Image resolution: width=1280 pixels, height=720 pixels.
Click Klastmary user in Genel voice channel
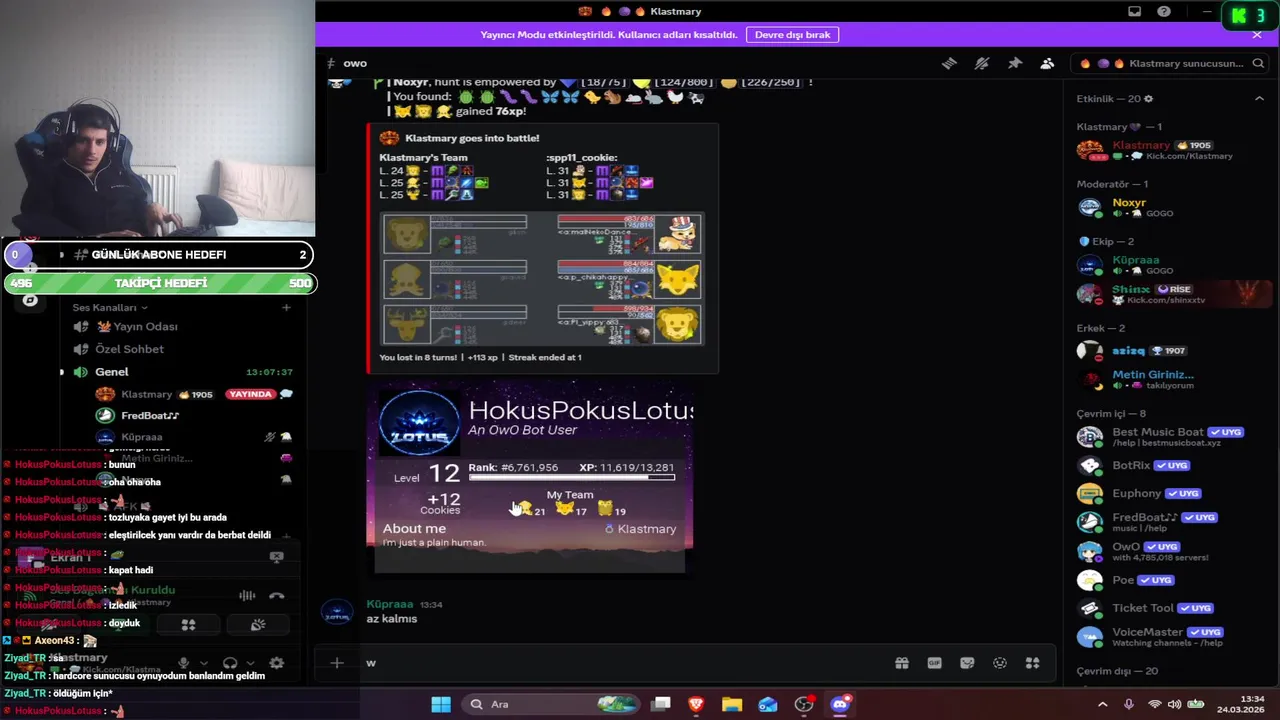click(x=147, y=394)
